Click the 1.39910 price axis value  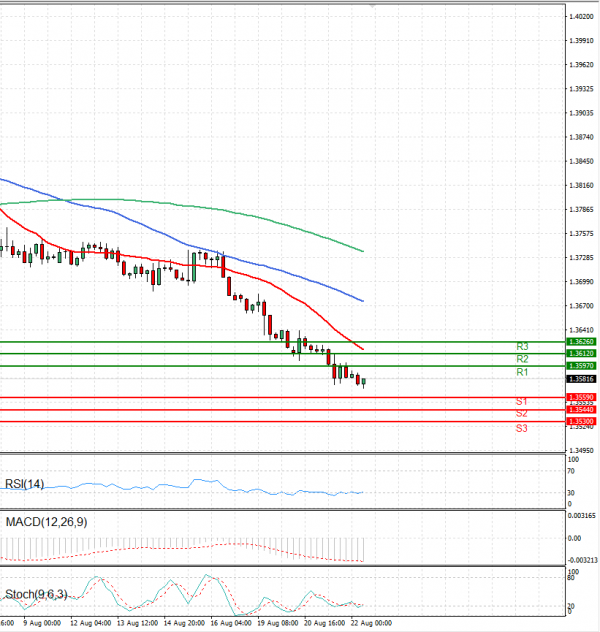coord(581,41)
